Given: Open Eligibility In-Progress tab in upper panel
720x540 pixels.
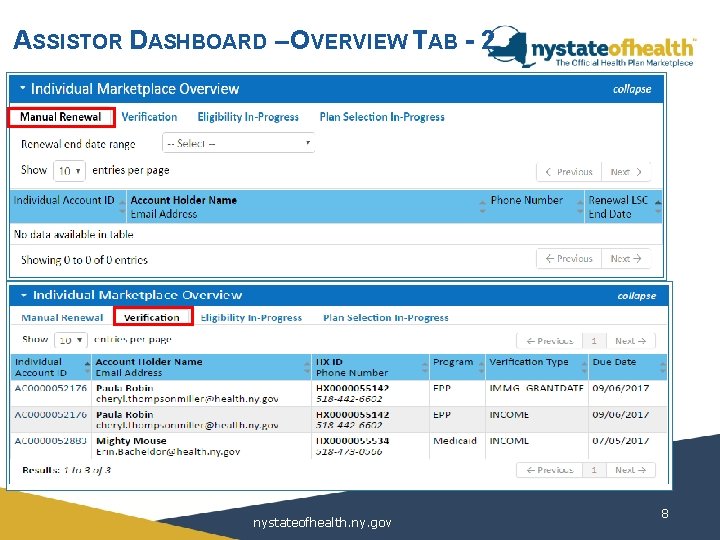Looking at the screenshot, I should click(x=248, y=117).
